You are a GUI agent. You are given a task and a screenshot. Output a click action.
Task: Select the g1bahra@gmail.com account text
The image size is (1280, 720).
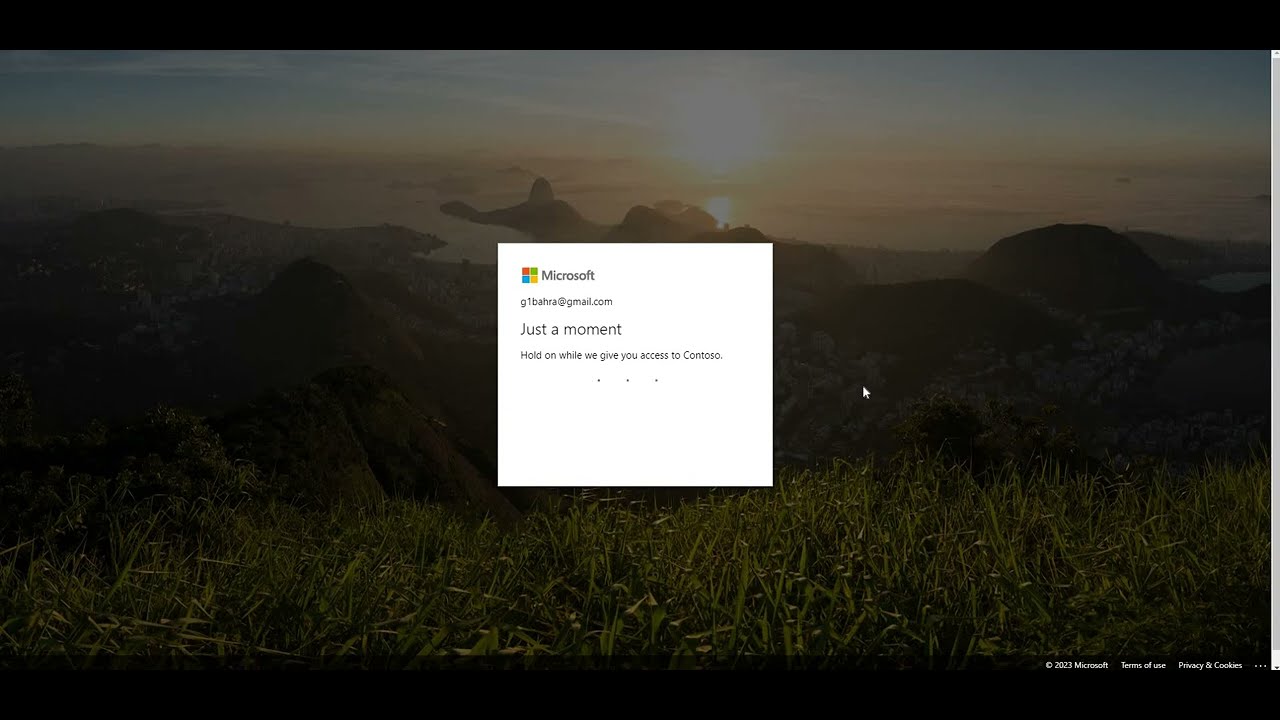pyautogui.click(x=566, y=301)
